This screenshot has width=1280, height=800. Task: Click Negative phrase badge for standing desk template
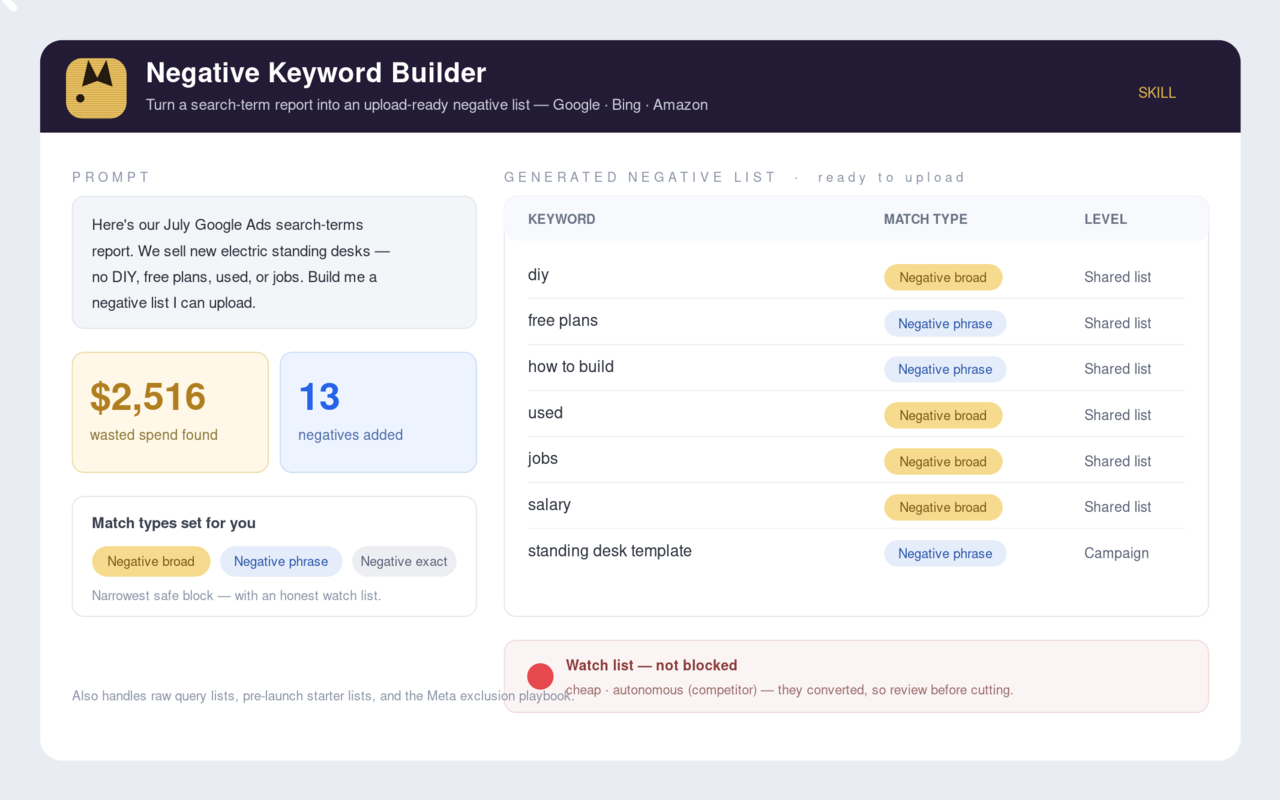(945, 553)
